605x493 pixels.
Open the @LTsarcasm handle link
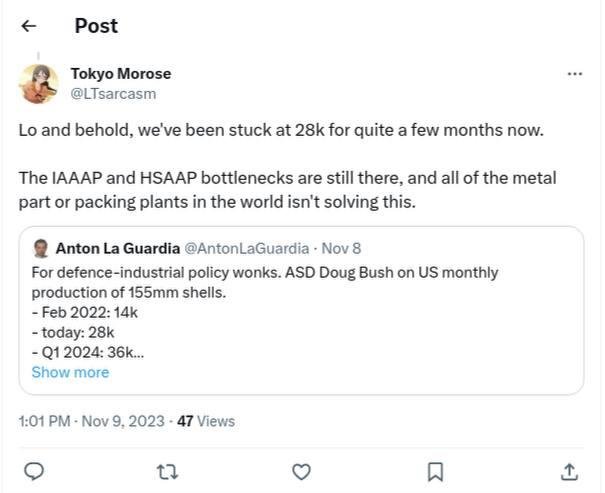point(113,93)
